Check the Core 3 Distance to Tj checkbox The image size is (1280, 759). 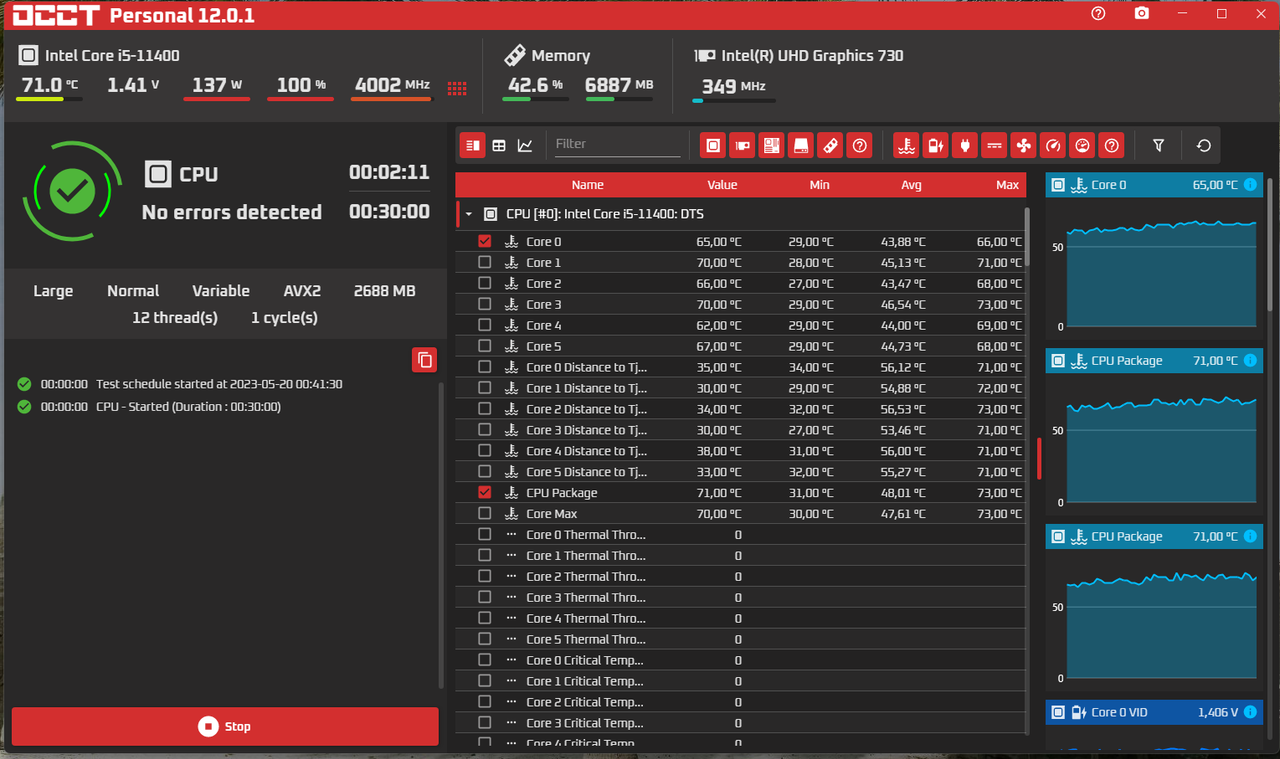[x=485, y=430]
